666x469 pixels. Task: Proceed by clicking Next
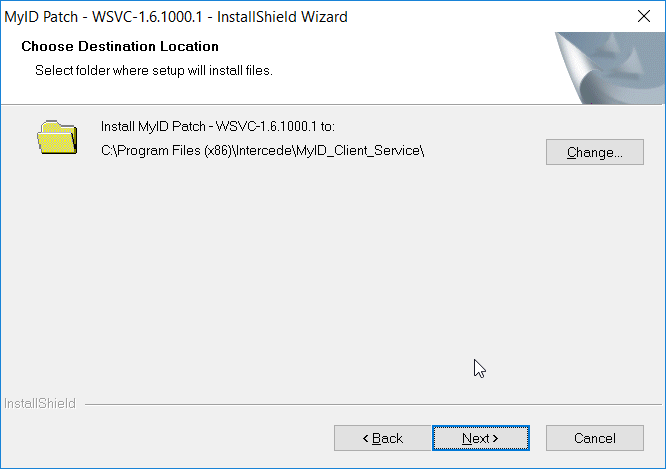pos(480,438)
